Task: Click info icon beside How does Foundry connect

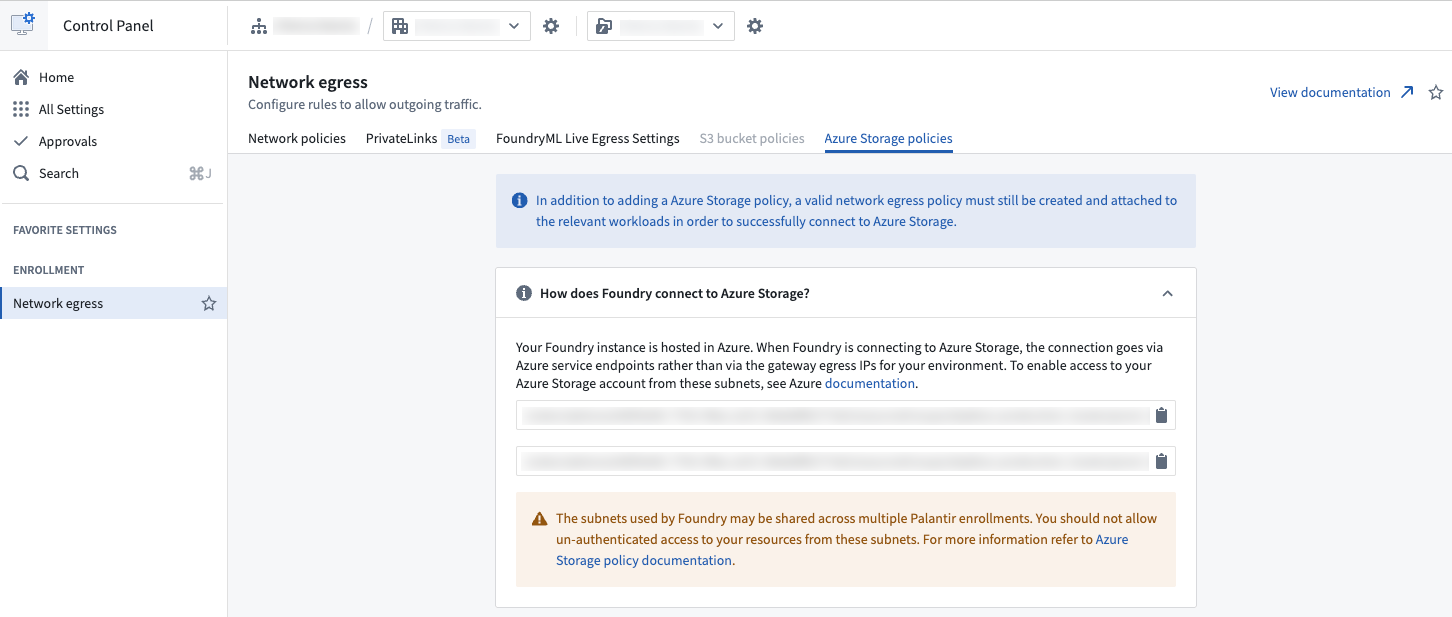Action: pos(523,293)
